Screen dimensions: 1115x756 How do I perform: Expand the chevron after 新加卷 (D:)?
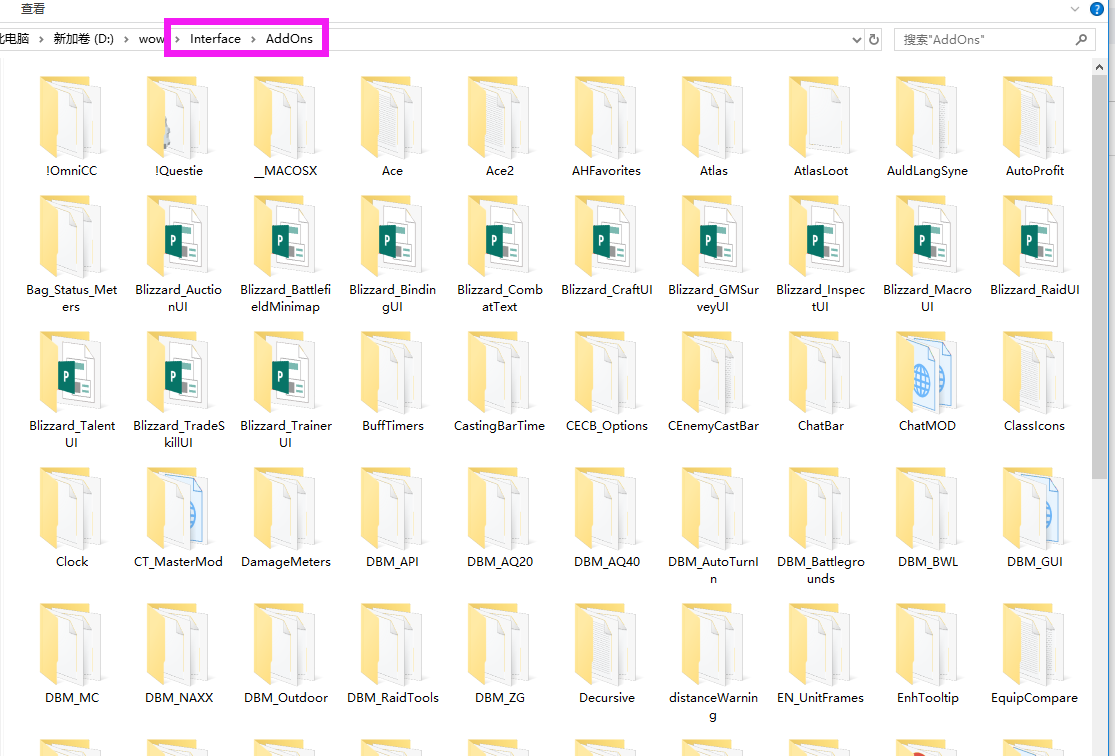click(126, 39)
